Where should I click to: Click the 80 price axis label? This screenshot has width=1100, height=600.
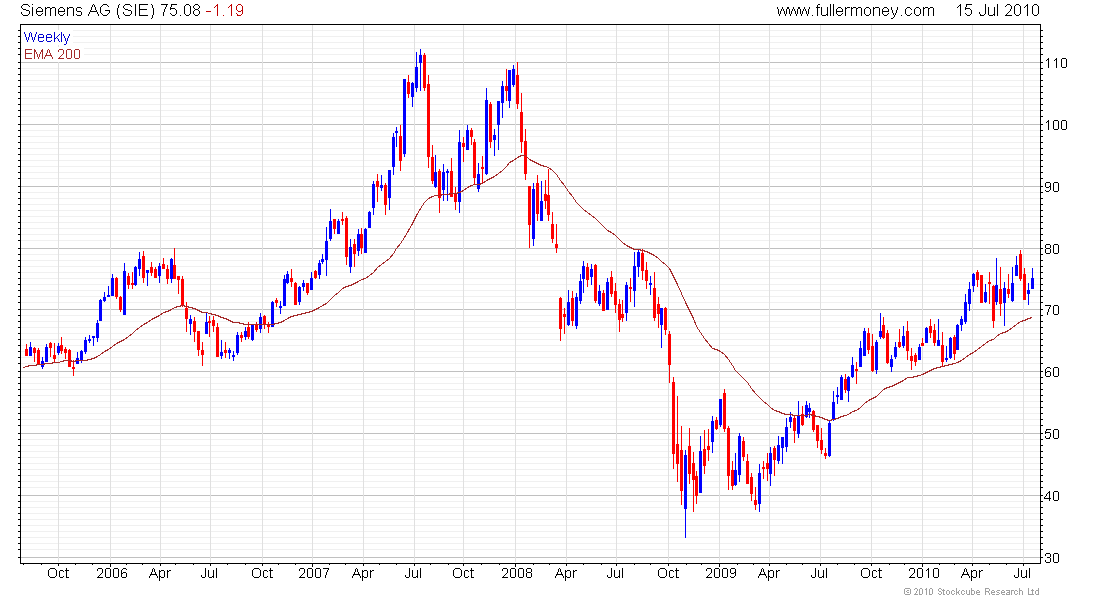[1052, 249]
